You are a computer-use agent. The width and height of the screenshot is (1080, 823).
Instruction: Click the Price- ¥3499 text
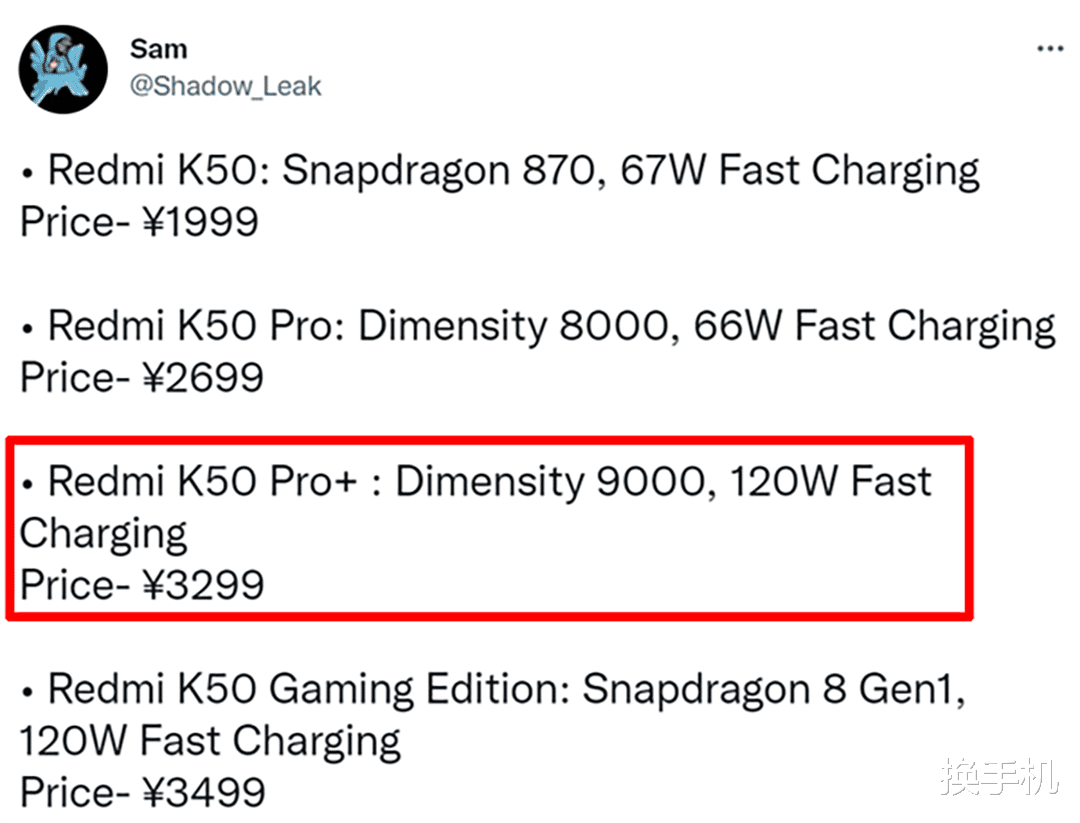(x=142, y=793)
